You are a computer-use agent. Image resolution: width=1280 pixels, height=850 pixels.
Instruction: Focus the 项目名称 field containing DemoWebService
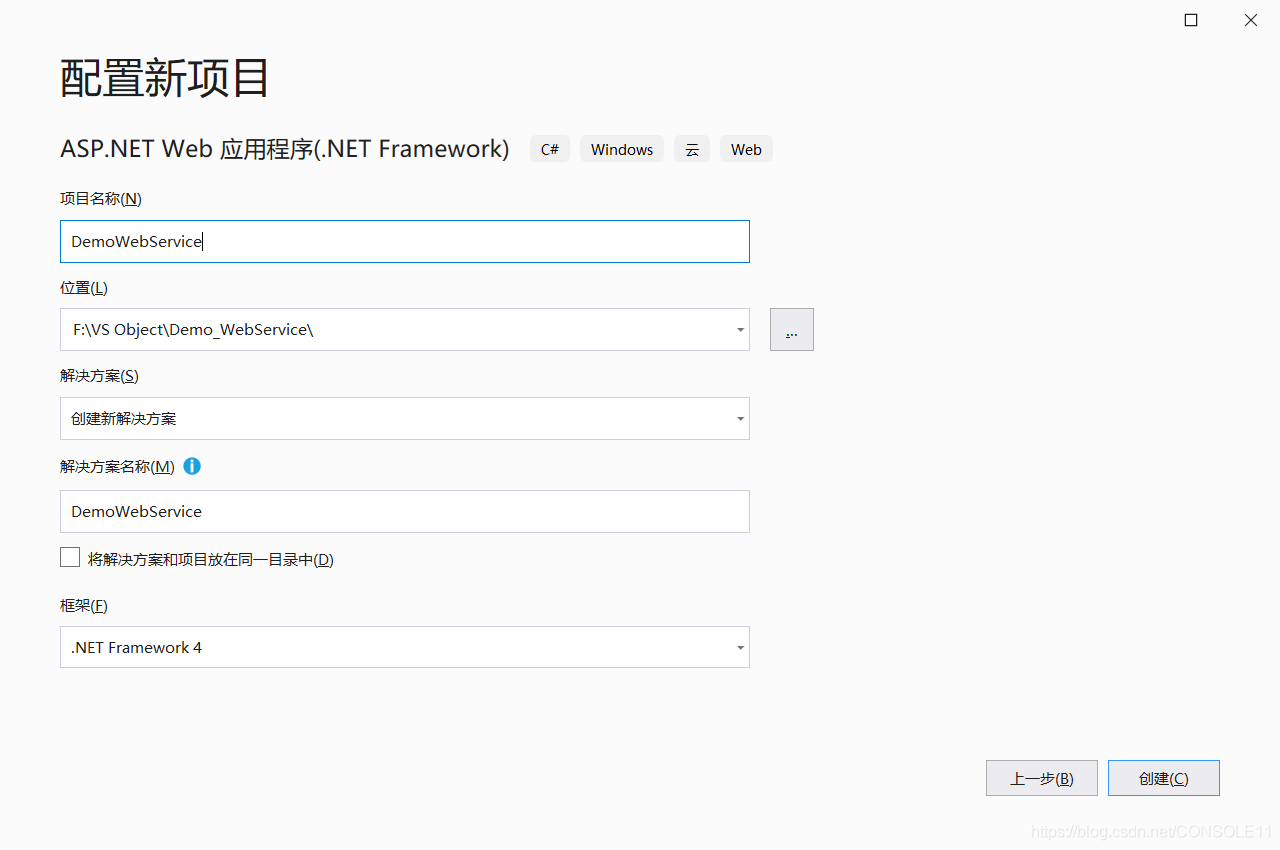tap(405, 242)
